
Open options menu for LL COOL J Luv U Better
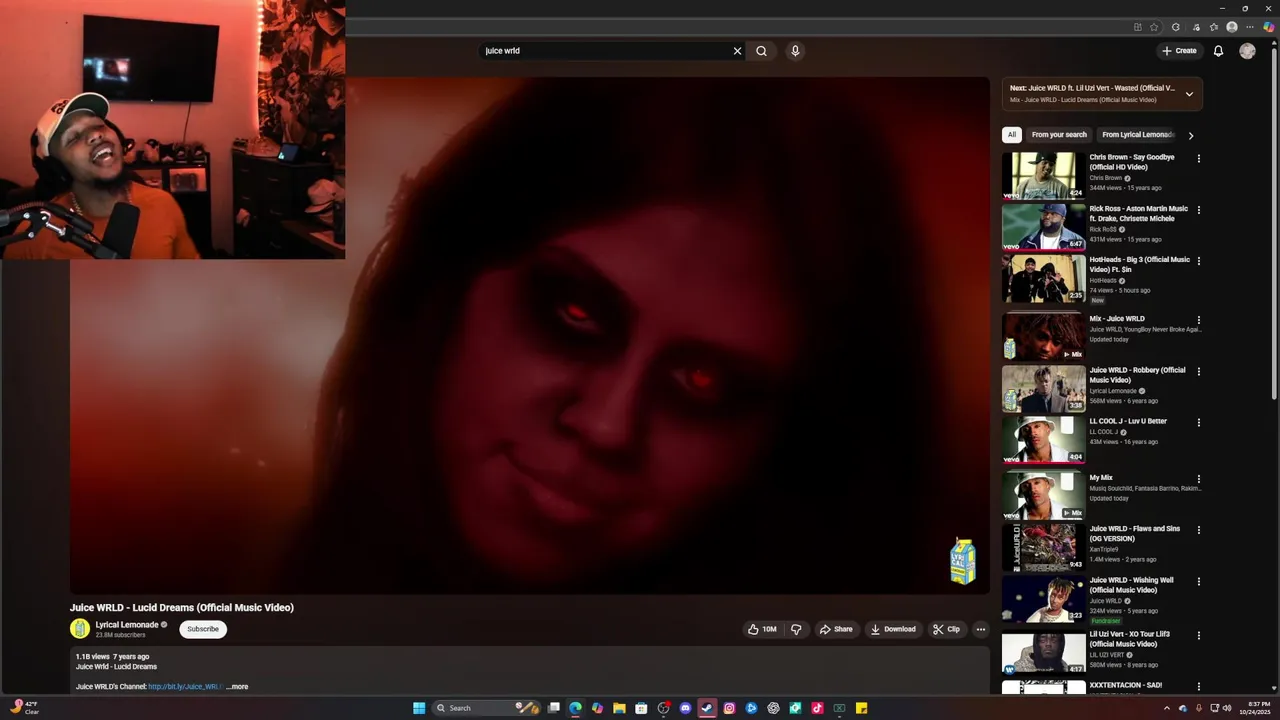click(1198, 422)
